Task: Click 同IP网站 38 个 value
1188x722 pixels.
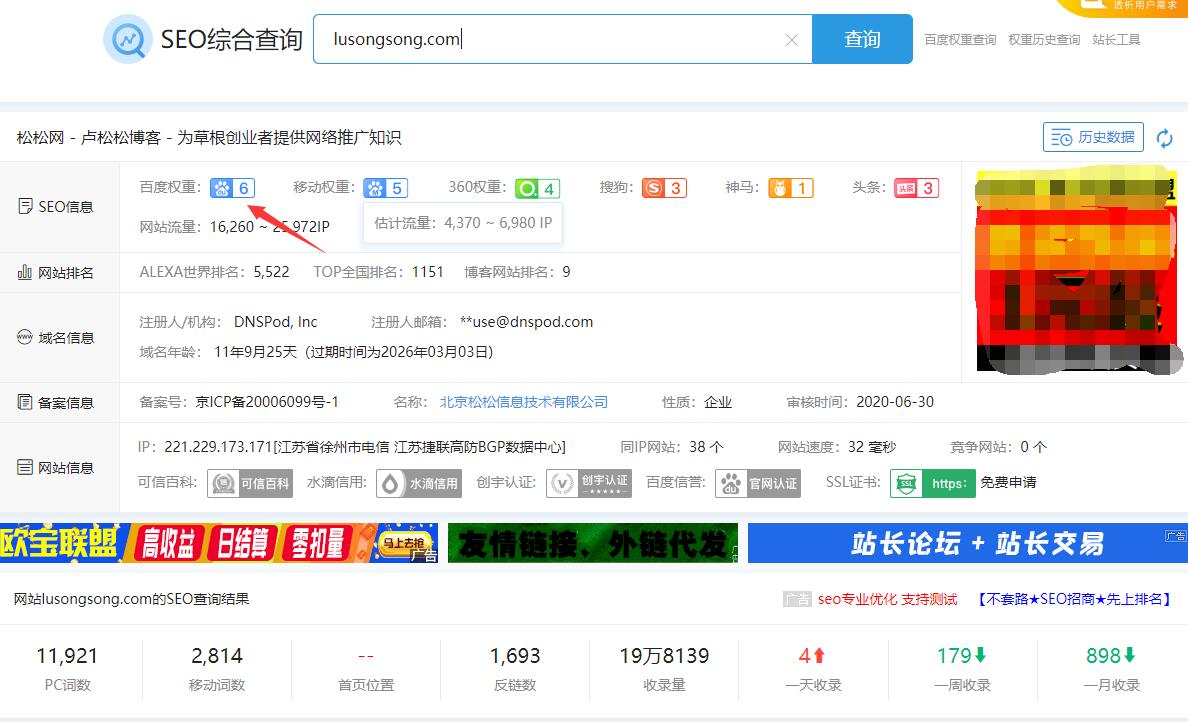Action: [706, 447]
